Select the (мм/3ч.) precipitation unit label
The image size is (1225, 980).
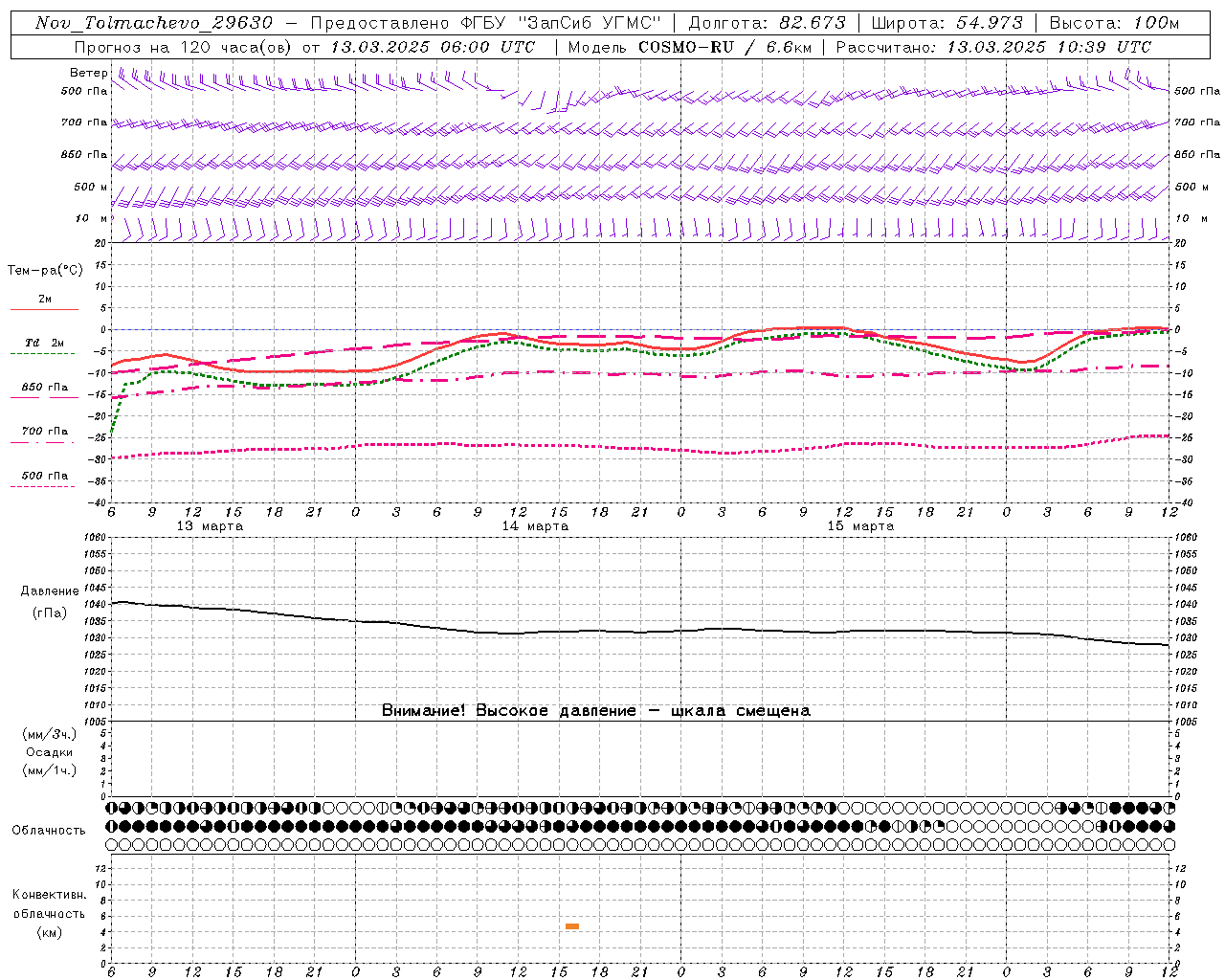coord(50,734)
